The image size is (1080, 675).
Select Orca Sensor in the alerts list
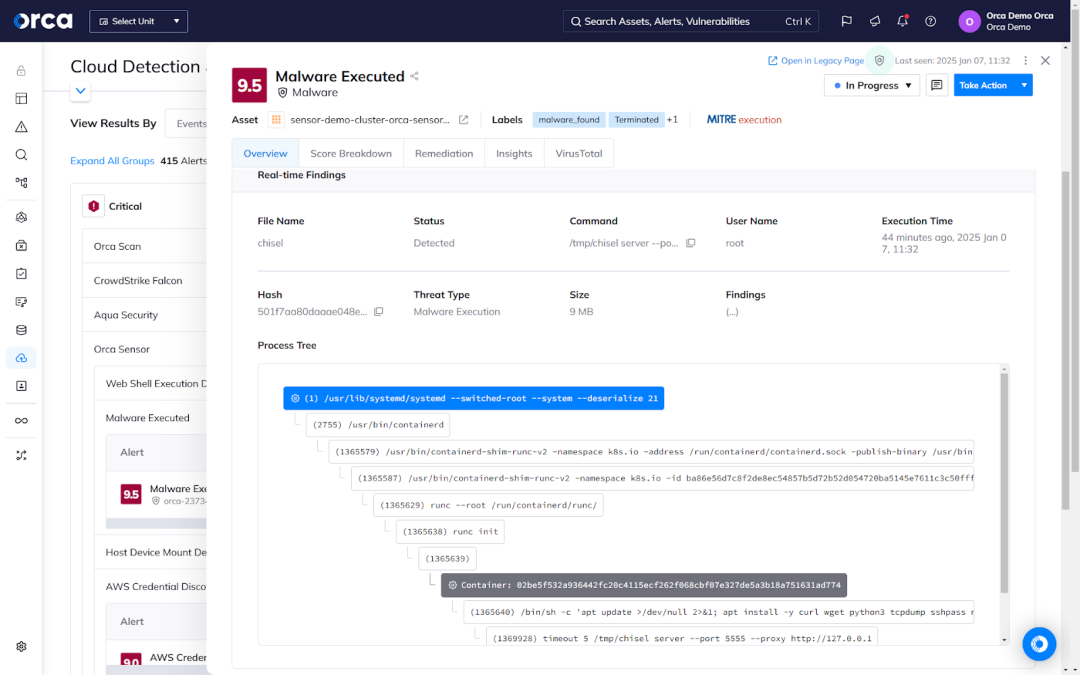click(145, 349)
